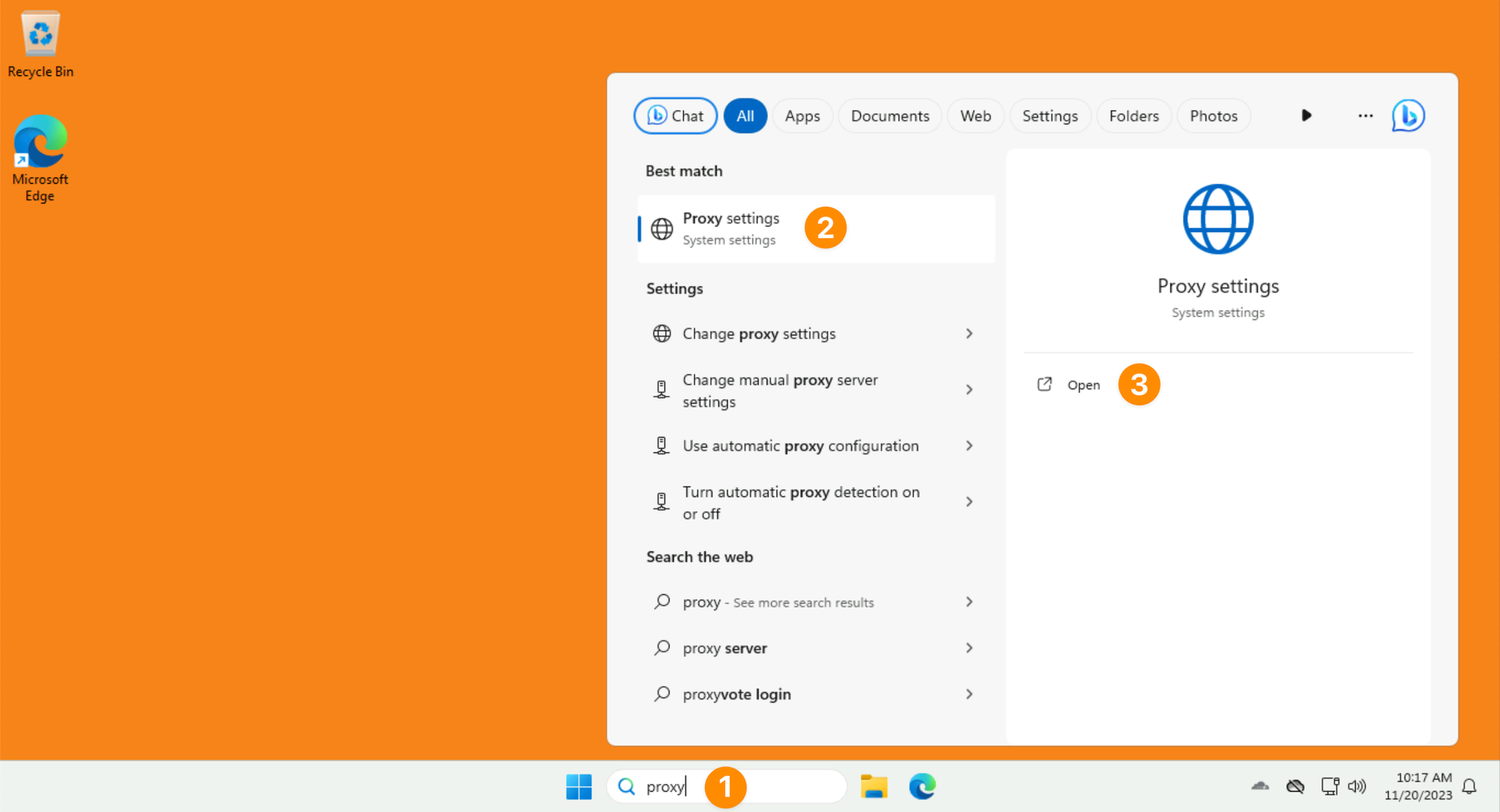Image resolution: width=1500 pixels, height=812 pixels.
Task: Open the notification bell icon
Action: [1469, 787]
